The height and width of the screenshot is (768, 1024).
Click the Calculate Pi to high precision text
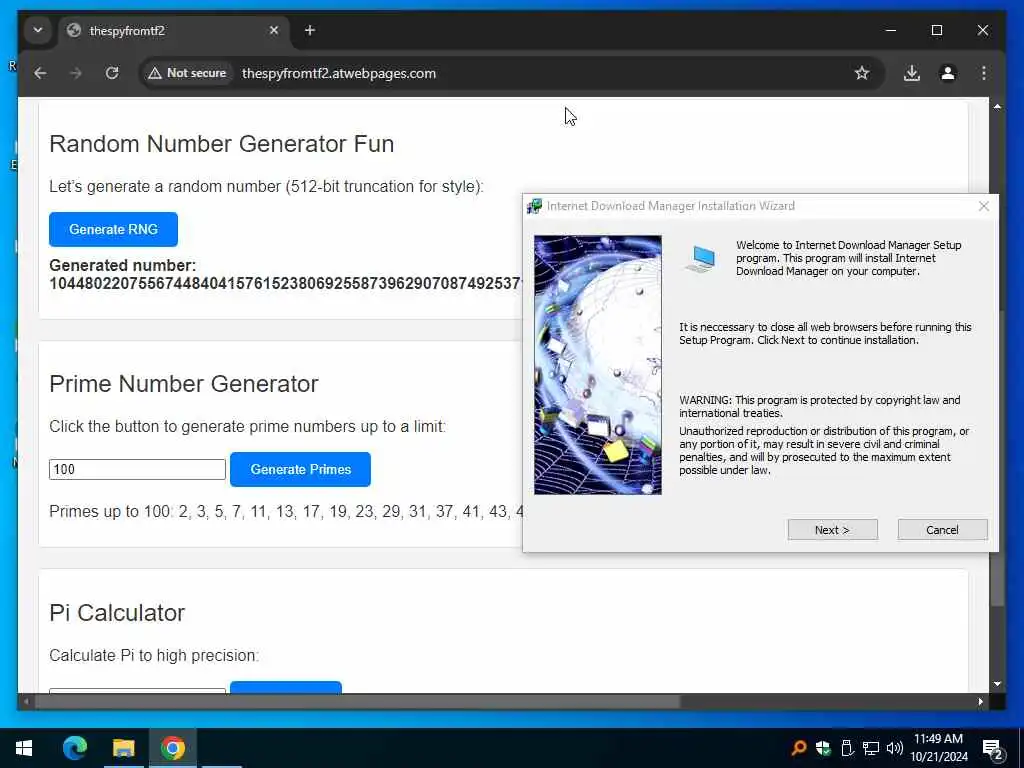pos(154,656)
